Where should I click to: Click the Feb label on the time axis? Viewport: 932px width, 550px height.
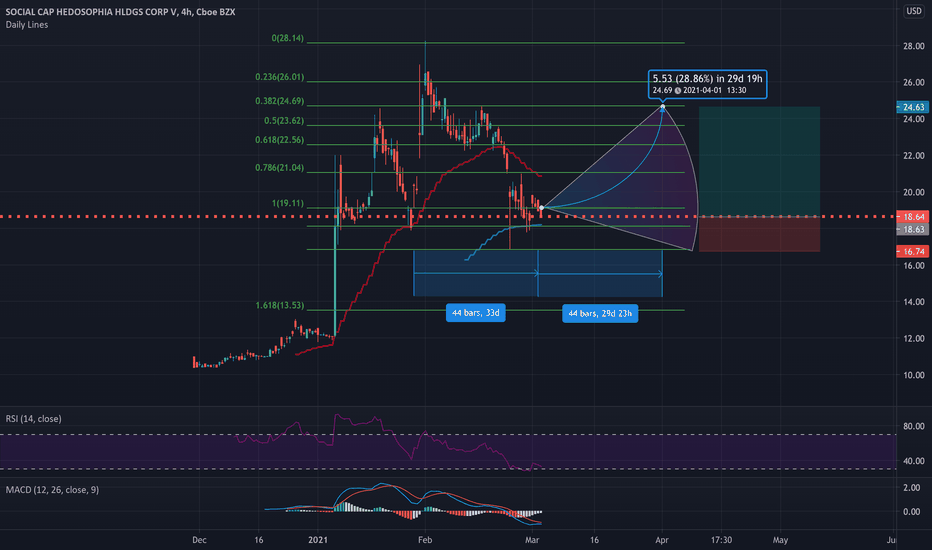(425, 540)
